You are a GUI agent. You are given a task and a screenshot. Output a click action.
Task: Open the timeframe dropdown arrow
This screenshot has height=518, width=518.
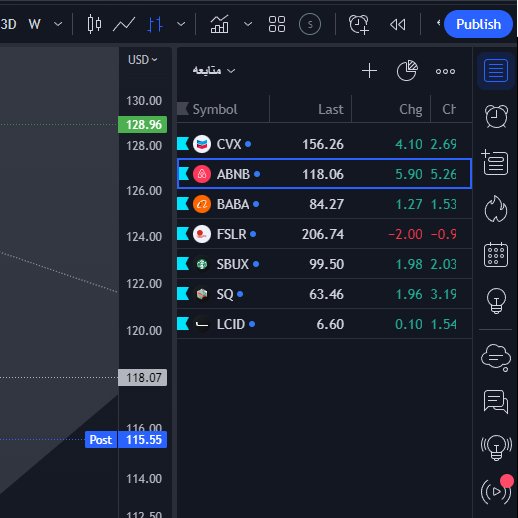58,24
